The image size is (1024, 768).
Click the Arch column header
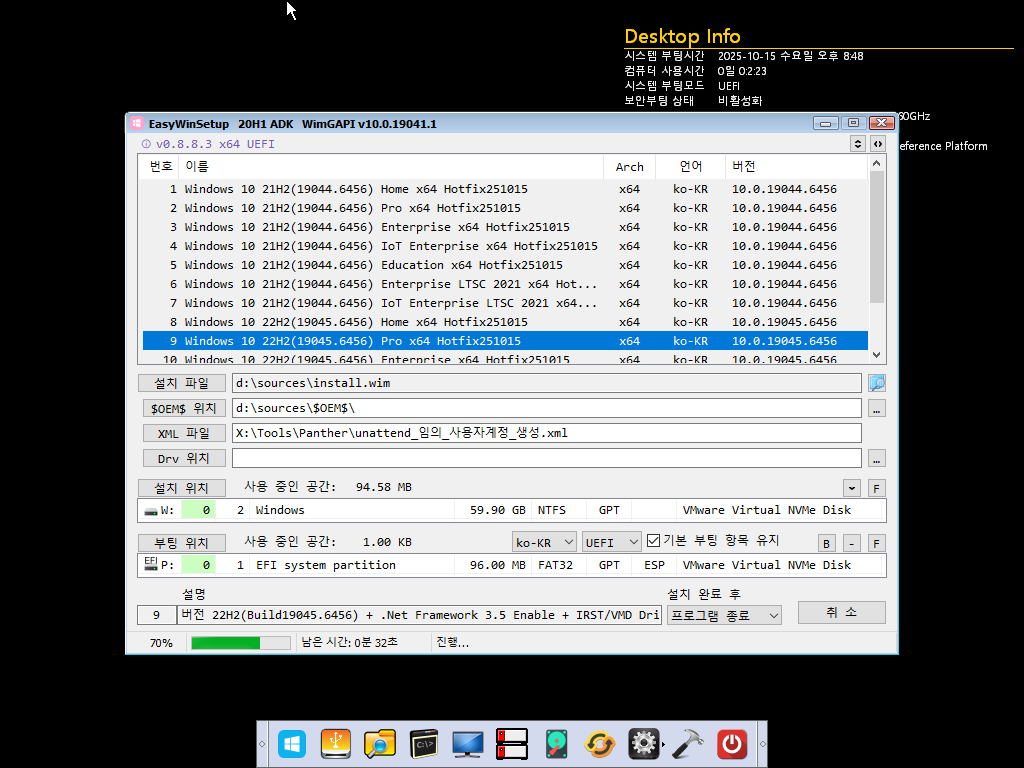point(630,167)
